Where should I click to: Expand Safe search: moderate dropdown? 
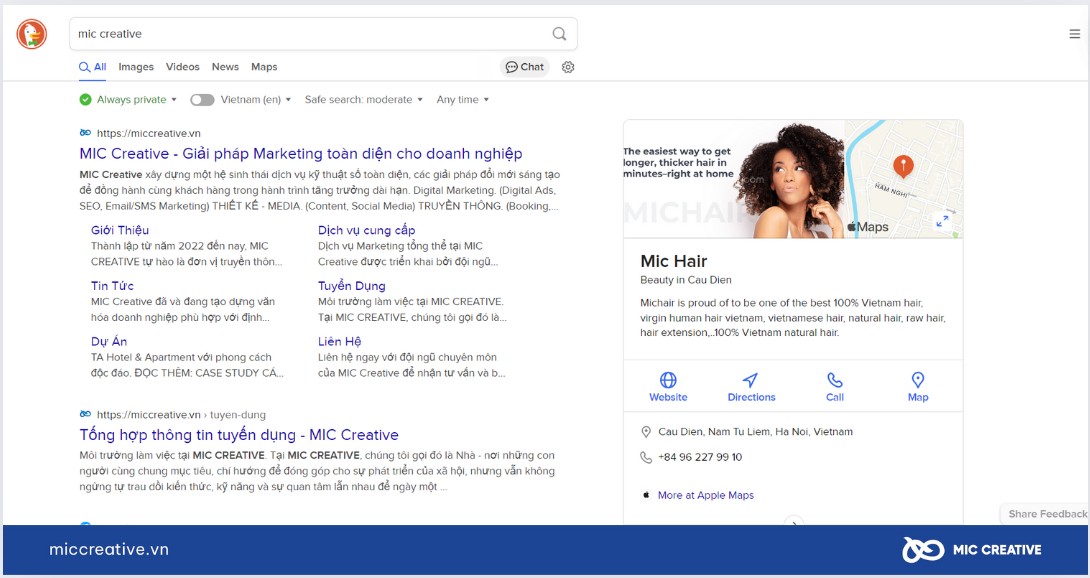click(x=364, y=100)
